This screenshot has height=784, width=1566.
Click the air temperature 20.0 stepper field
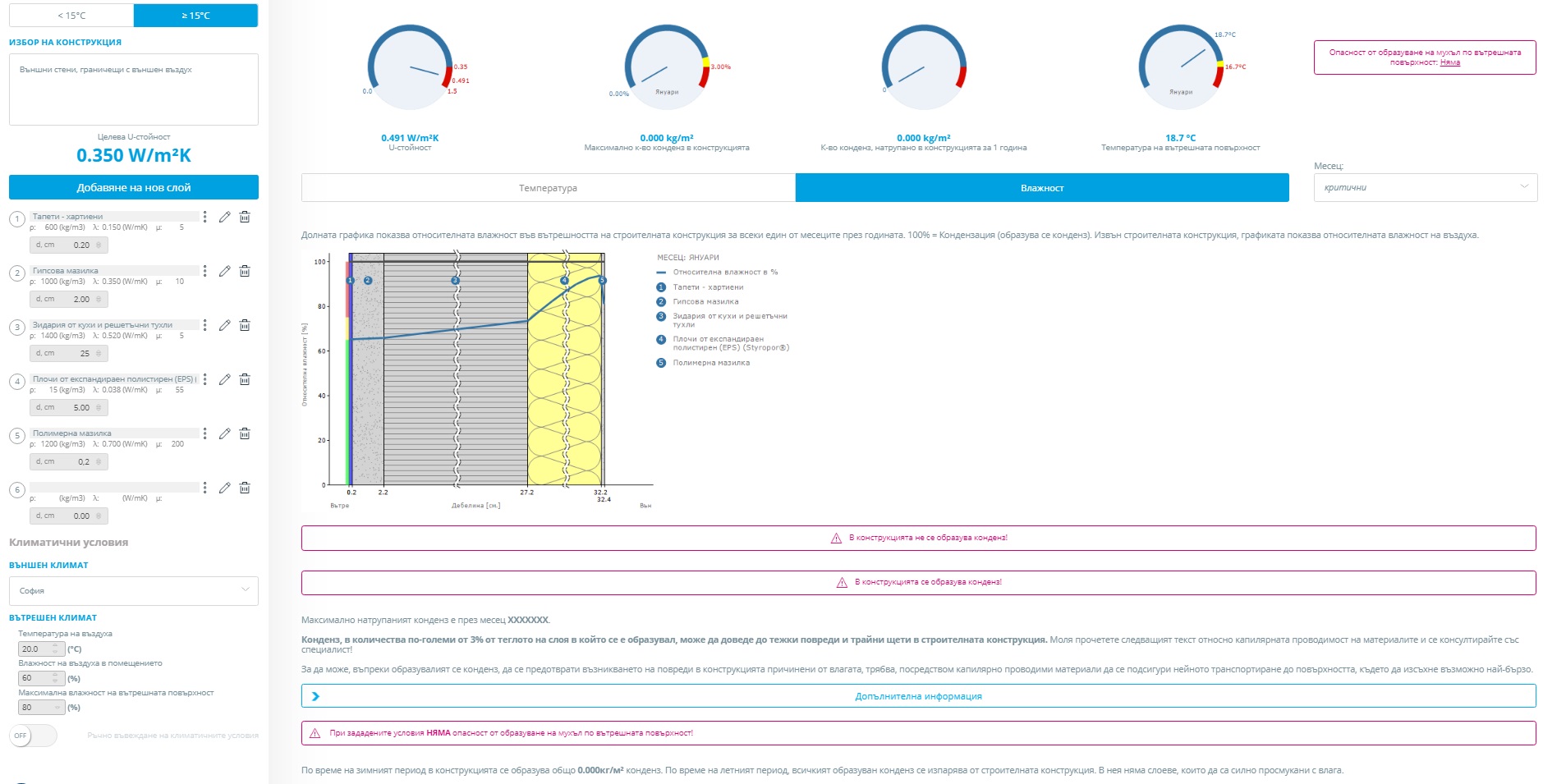(x=40, y=649)
